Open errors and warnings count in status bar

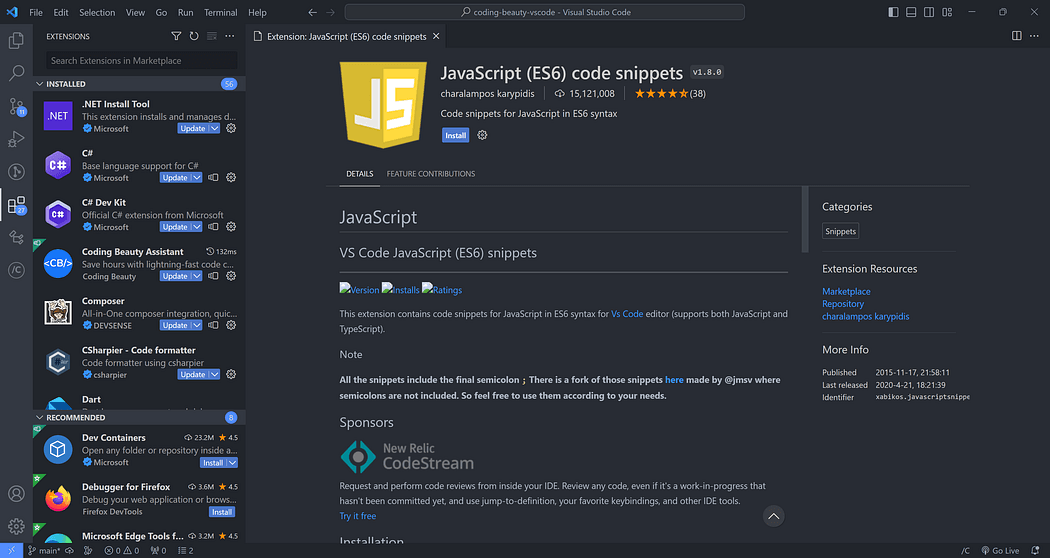coord(121,551)
